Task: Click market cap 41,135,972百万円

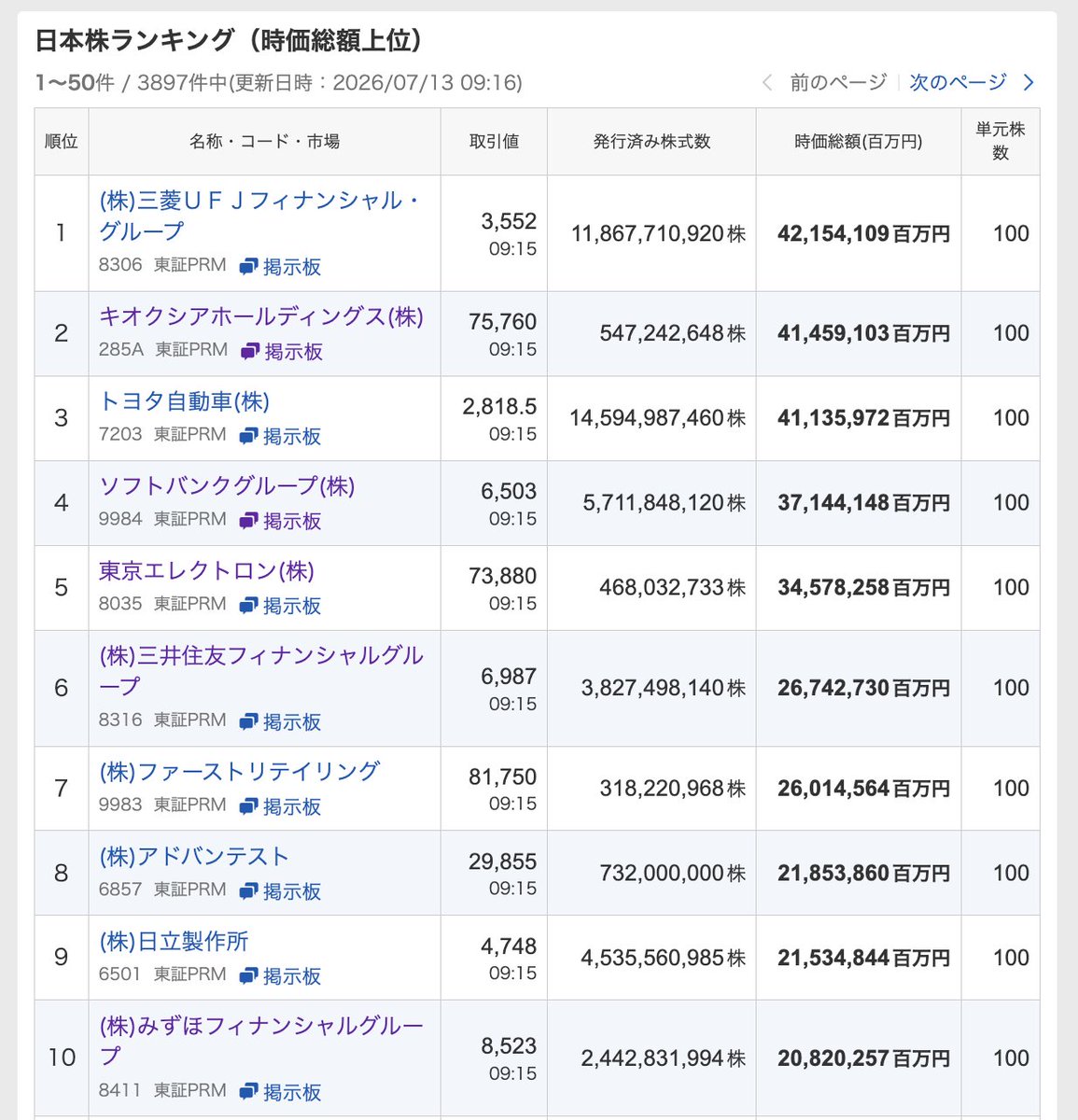Action: (863, 418)
